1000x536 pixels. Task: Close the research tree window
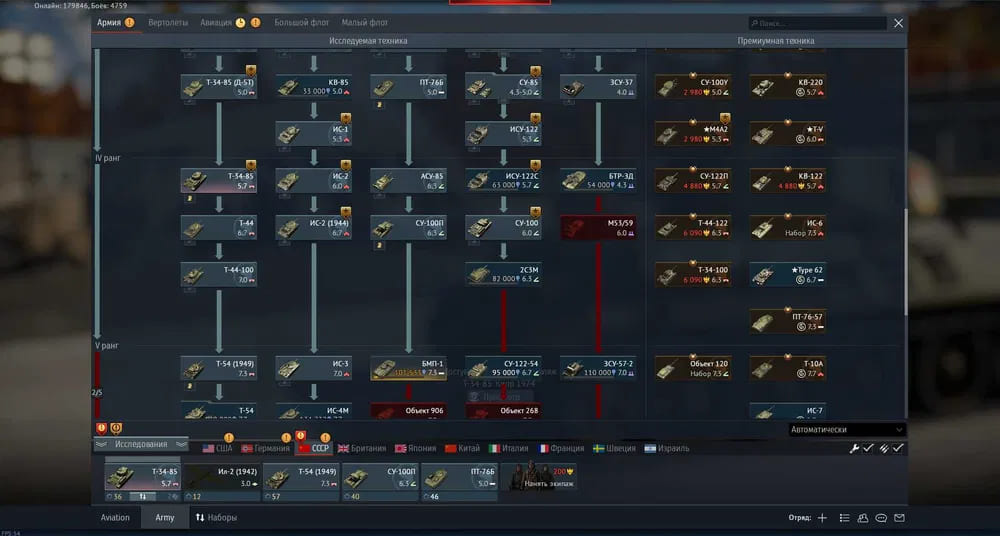pyautogui.click(x=898, y=23)
